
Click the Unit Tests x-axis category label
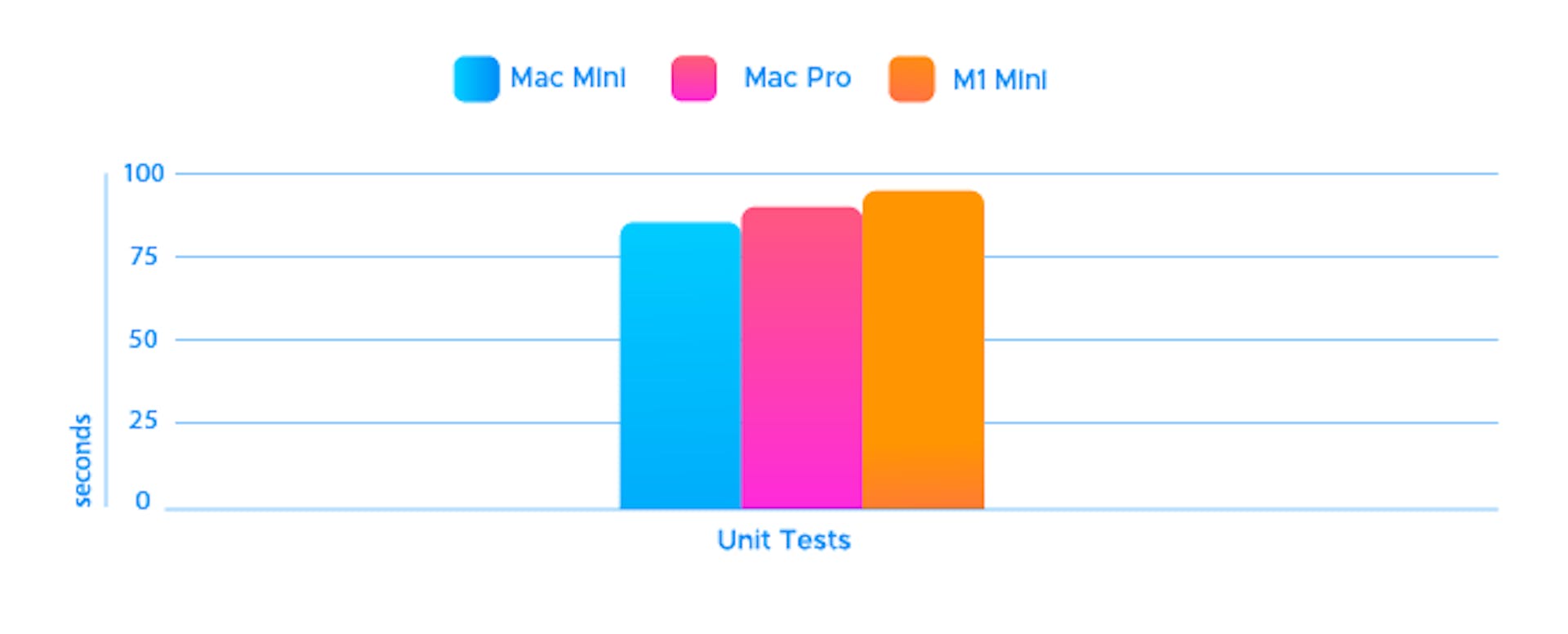(x=784, y=540)
